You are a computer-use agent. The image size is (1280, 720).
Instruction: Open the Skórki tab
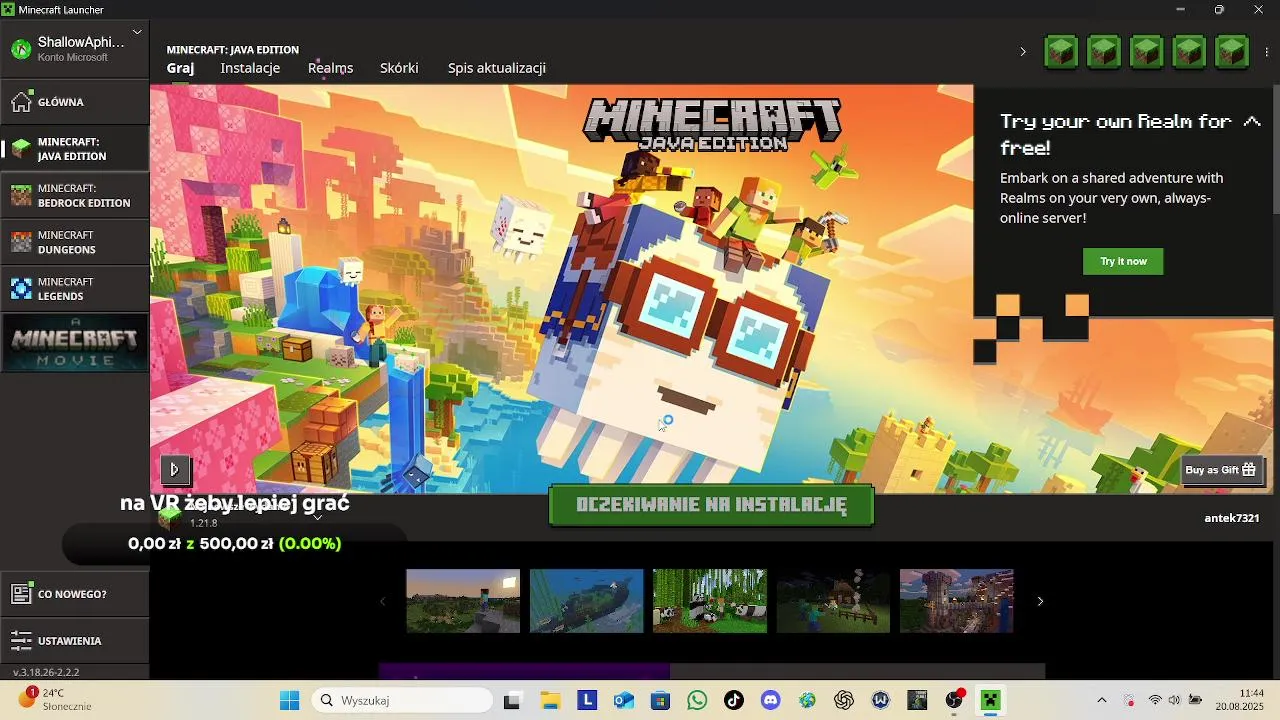[x=399, y=68]
